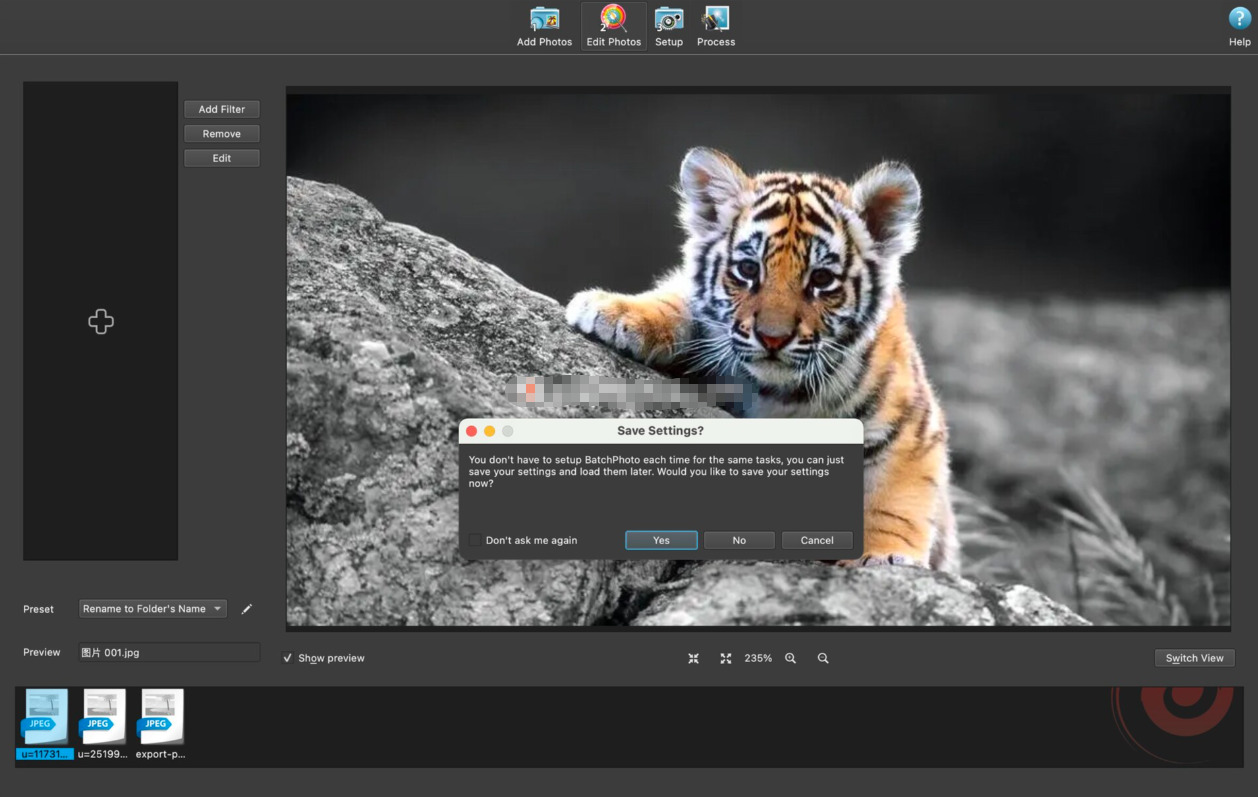Click the Add Filter button

click(222, 109)
